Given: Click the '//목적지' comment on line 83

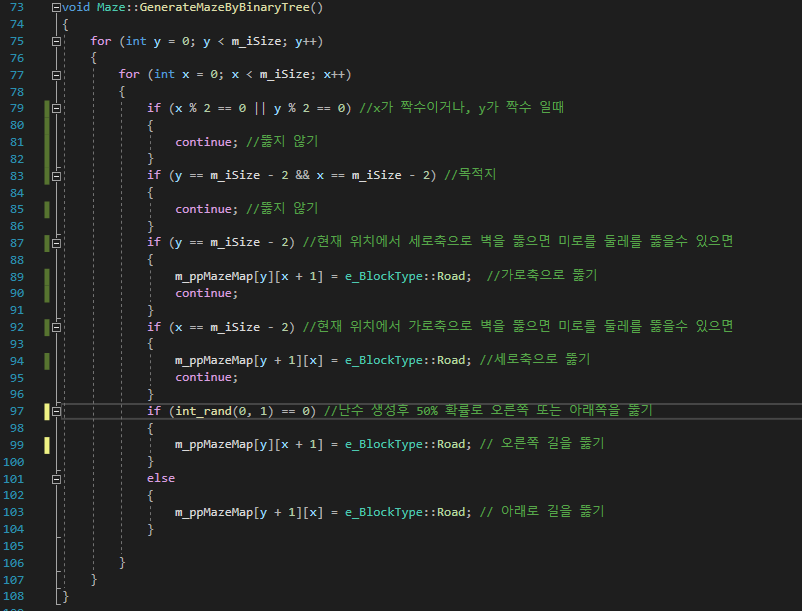Looking at the screenshot, I should tap(470, 175).
